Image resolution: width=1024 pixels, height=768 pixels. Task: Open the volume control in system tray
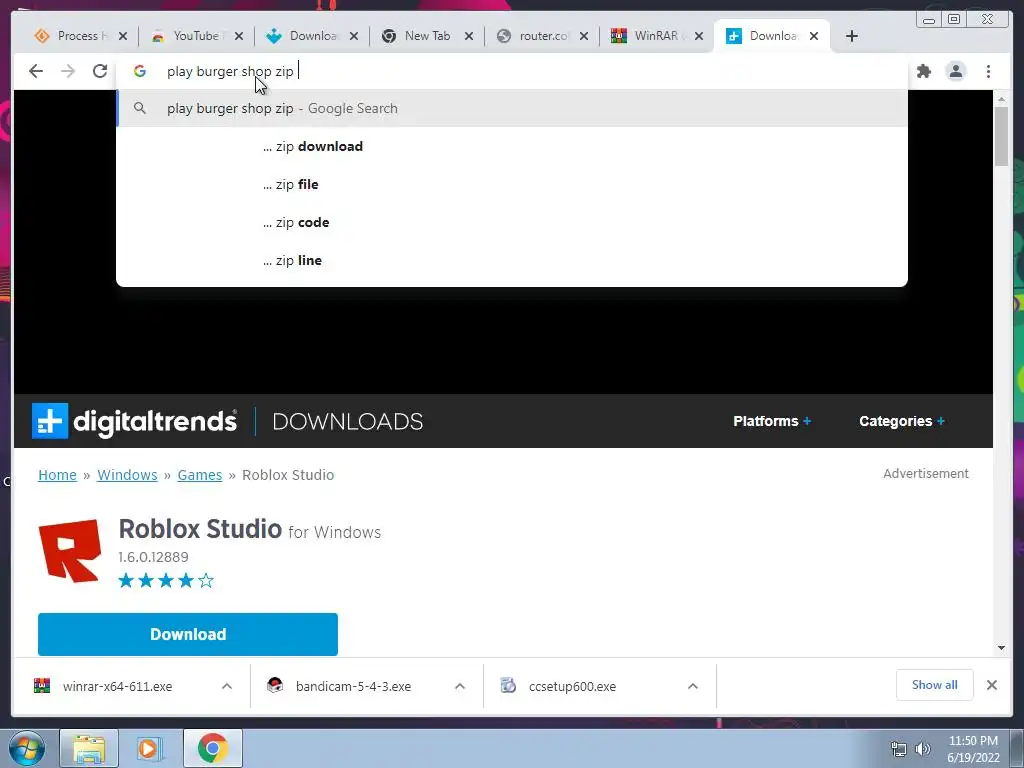point(923,748)
